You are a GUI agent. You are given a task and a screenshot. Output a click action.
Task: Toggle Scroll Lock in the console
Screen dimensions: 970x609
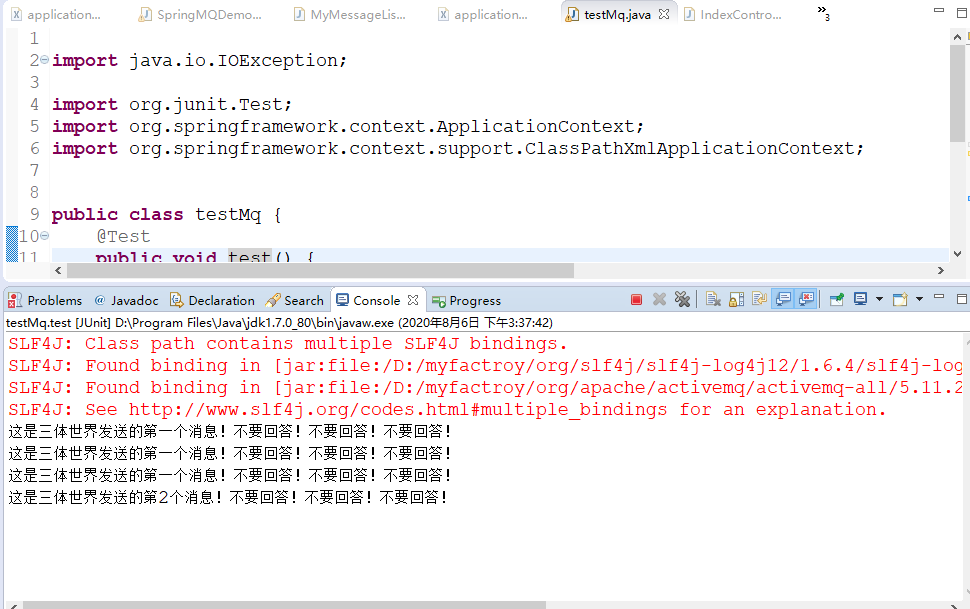736,299
